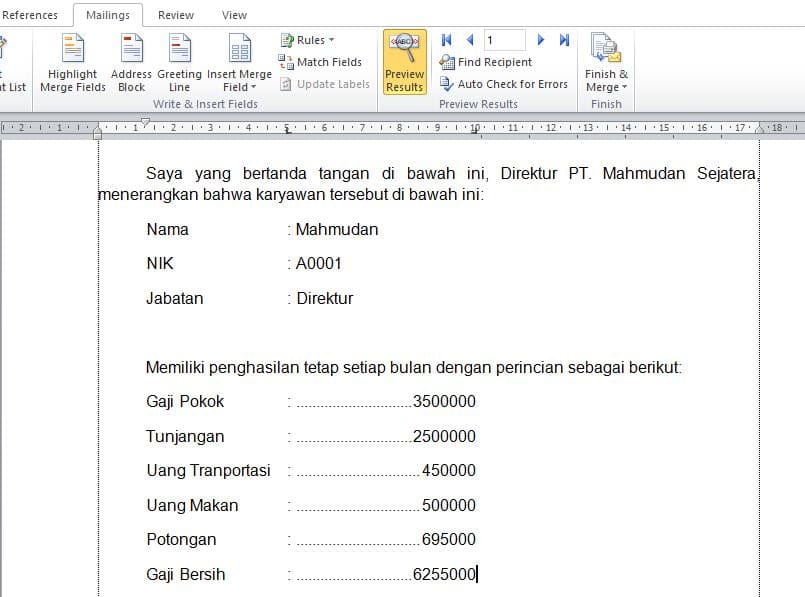This screenshot has width=805, height=597.
Task: Jump to the last record
Action: pyautogui.click(x=564, y=40)
